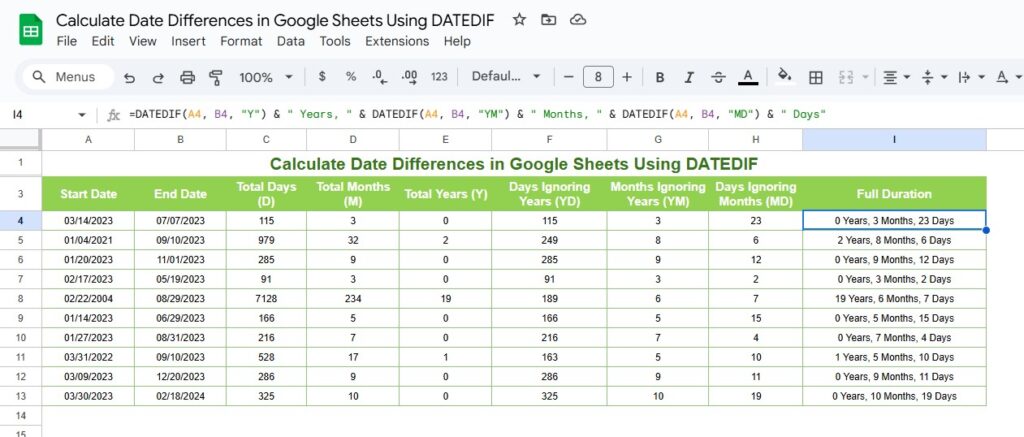Open text wrapping dropdown

coord(972,77)
